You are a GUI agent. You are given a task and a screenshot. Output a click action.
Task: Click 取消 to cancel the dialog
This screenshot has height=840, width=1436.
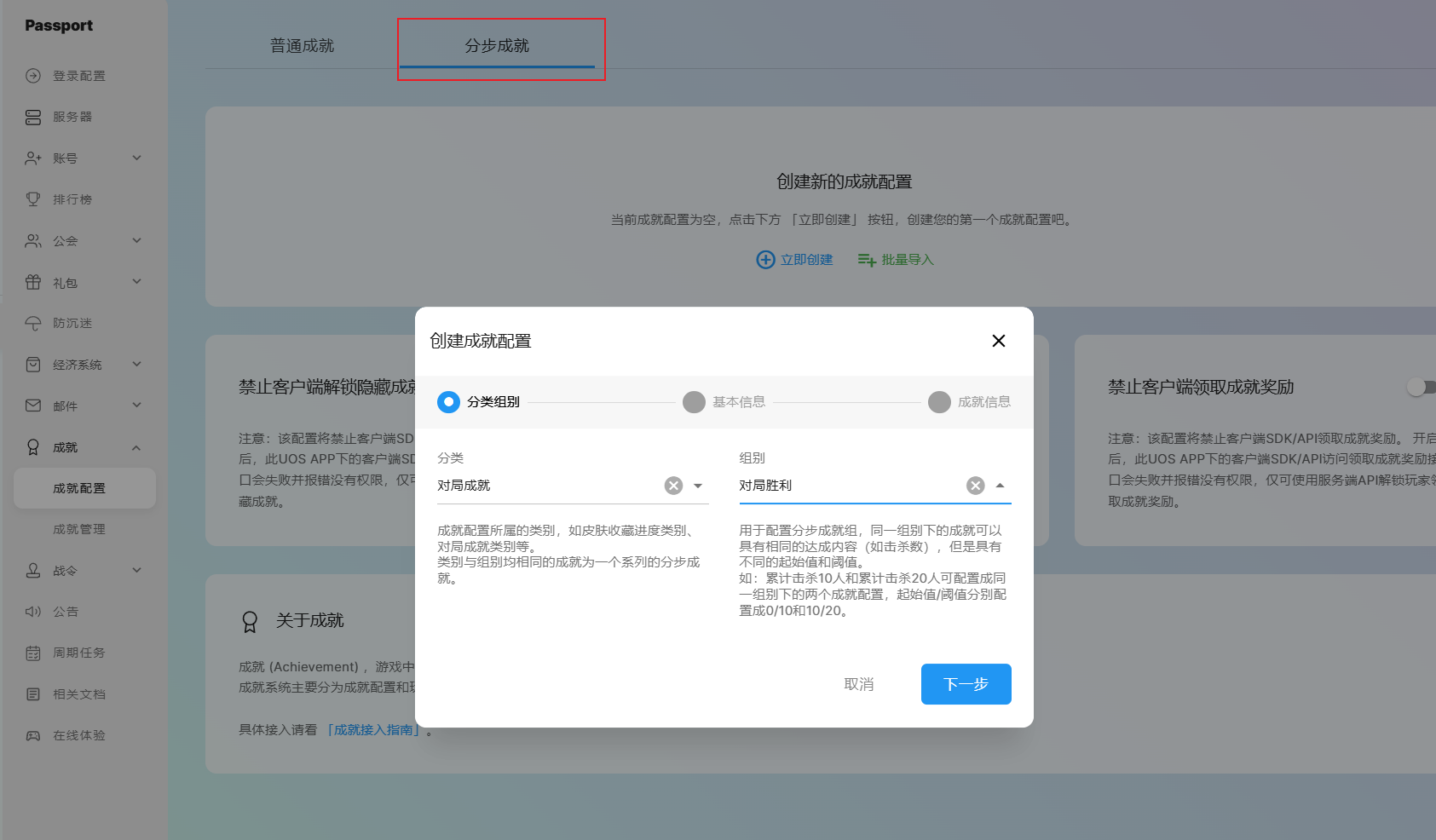pos(858,684)
